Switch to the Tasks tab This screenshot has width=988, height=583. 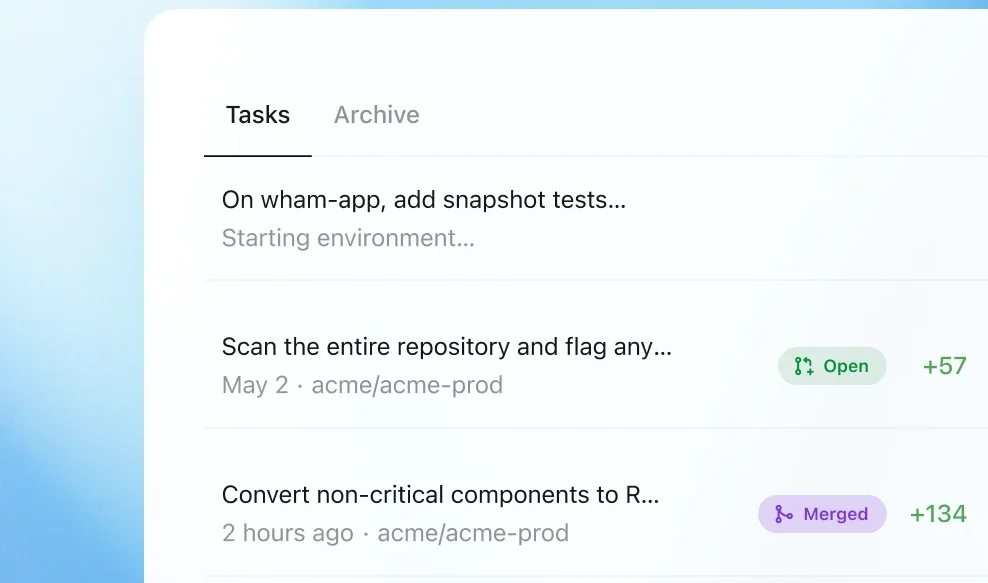point(258,115)
